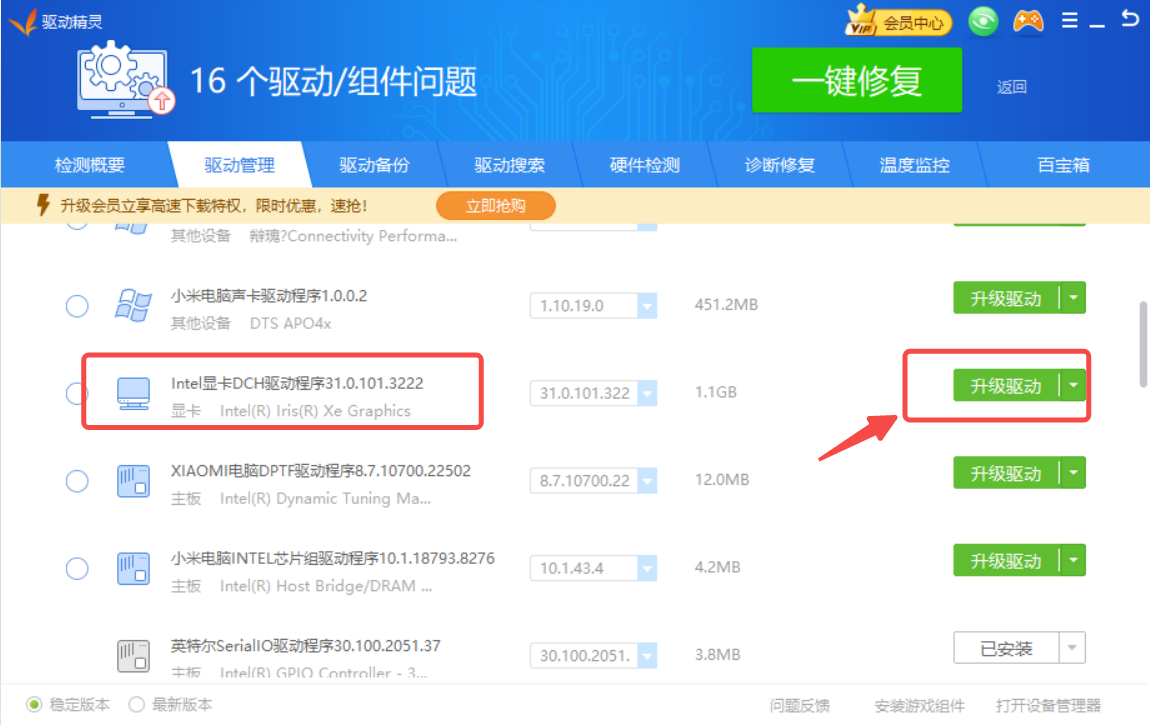Select the 小米电脑声卡驱动 row checkbox
Viewport: 1150px width, 725px height.
point(77,306)
